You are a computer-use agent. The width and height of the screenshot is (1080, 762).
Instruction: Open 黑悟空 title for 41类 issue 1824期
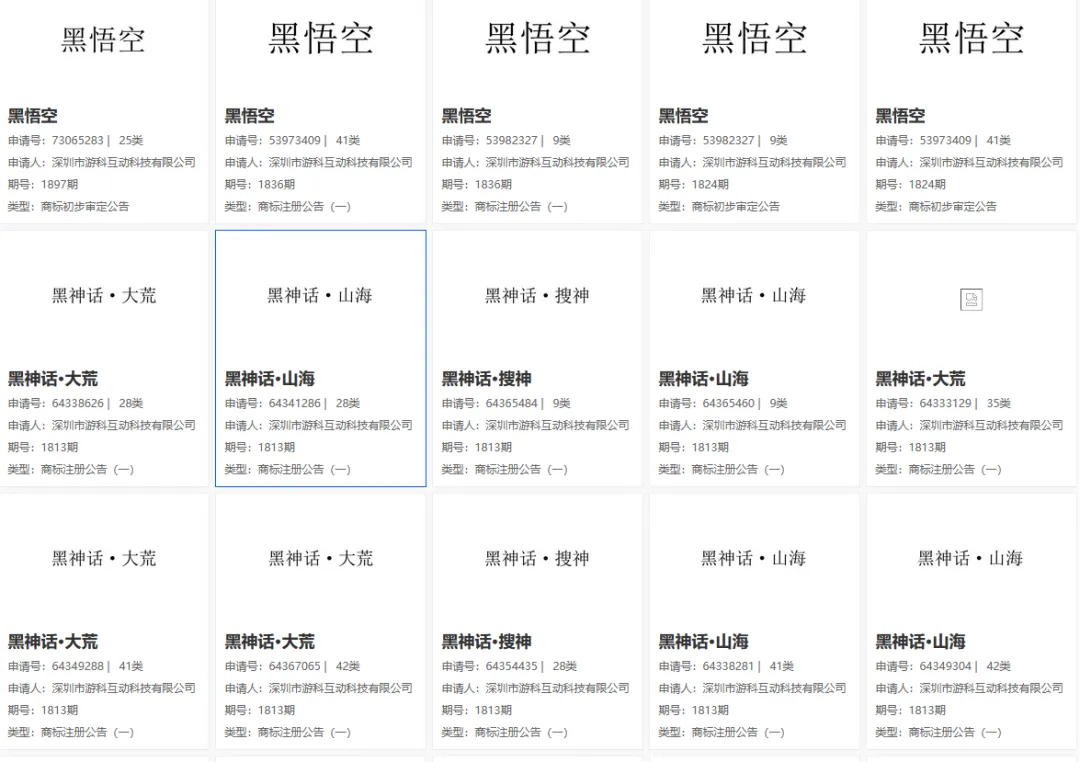point(900,116)
